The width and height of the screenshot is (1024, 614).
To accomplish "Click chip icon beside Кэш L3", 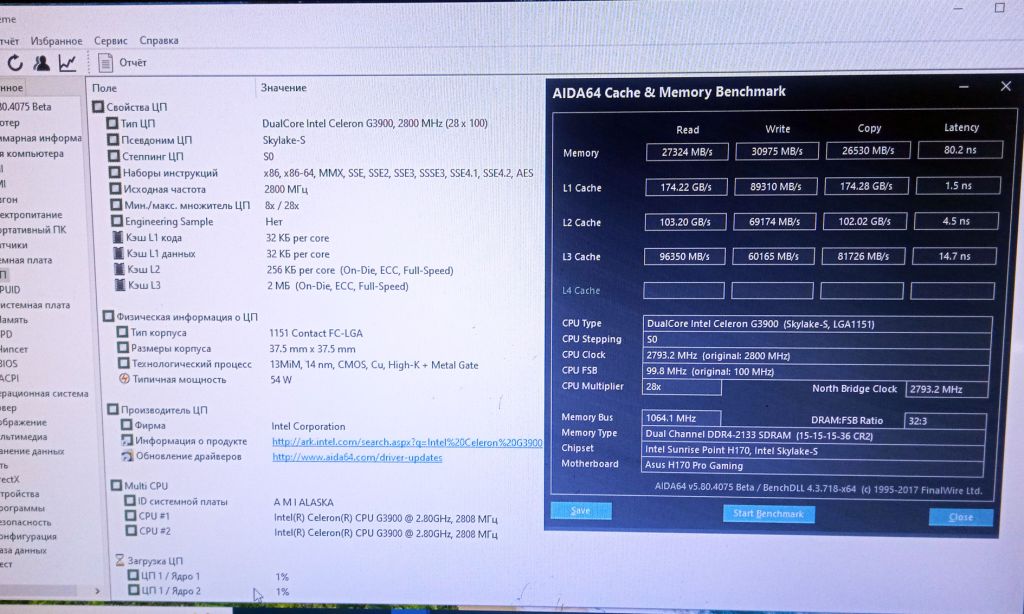I will click(x=120, y=285).
